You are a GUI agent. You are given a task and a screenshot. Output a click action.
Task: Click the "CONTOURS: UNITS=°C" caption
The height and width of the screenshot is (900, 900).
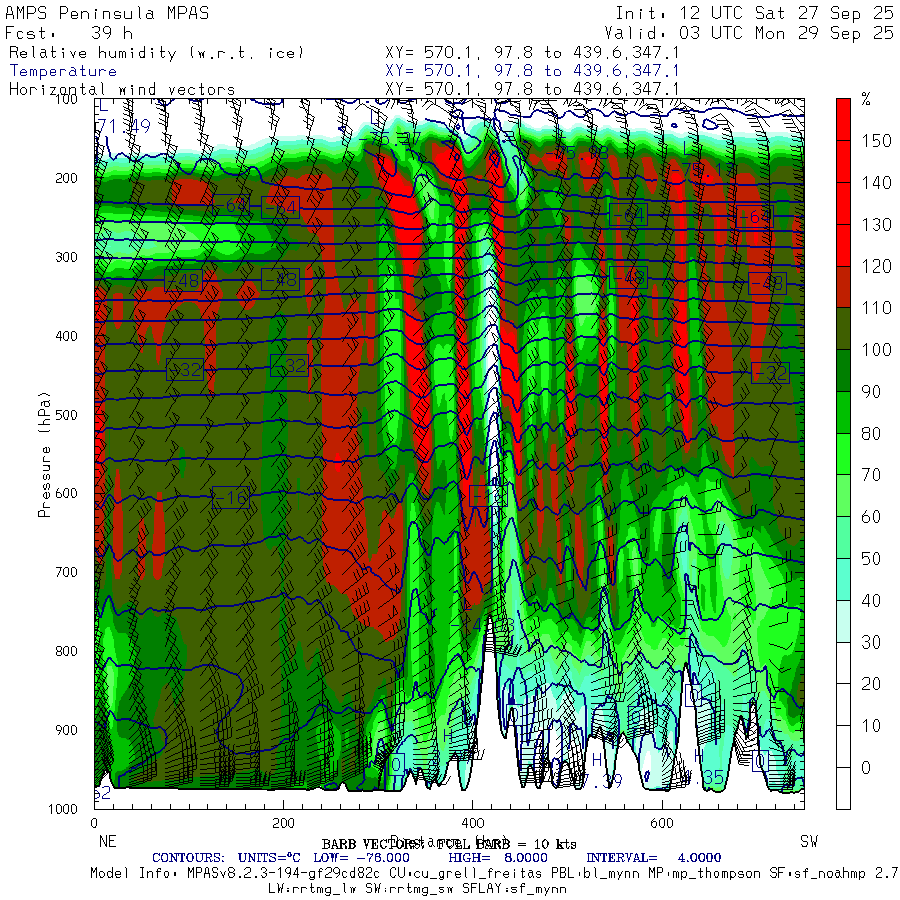pyautogui.click(x=226, y=858)
